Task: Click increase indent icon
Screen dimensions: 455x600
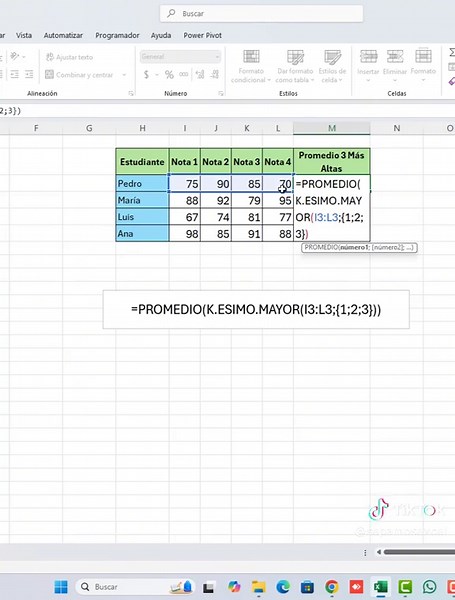Action: (29, 74)
